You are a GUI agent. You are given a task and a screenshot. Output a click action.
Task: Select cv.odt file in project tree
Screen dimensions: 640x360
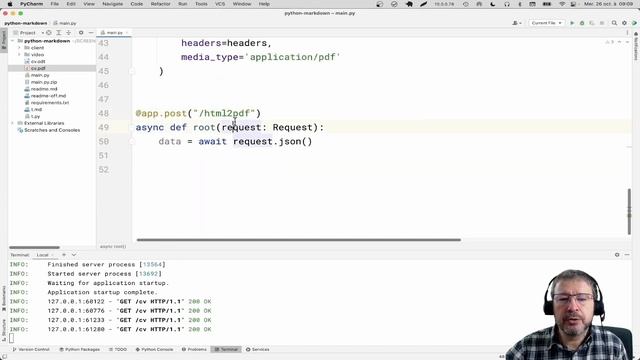click(38, 62)
